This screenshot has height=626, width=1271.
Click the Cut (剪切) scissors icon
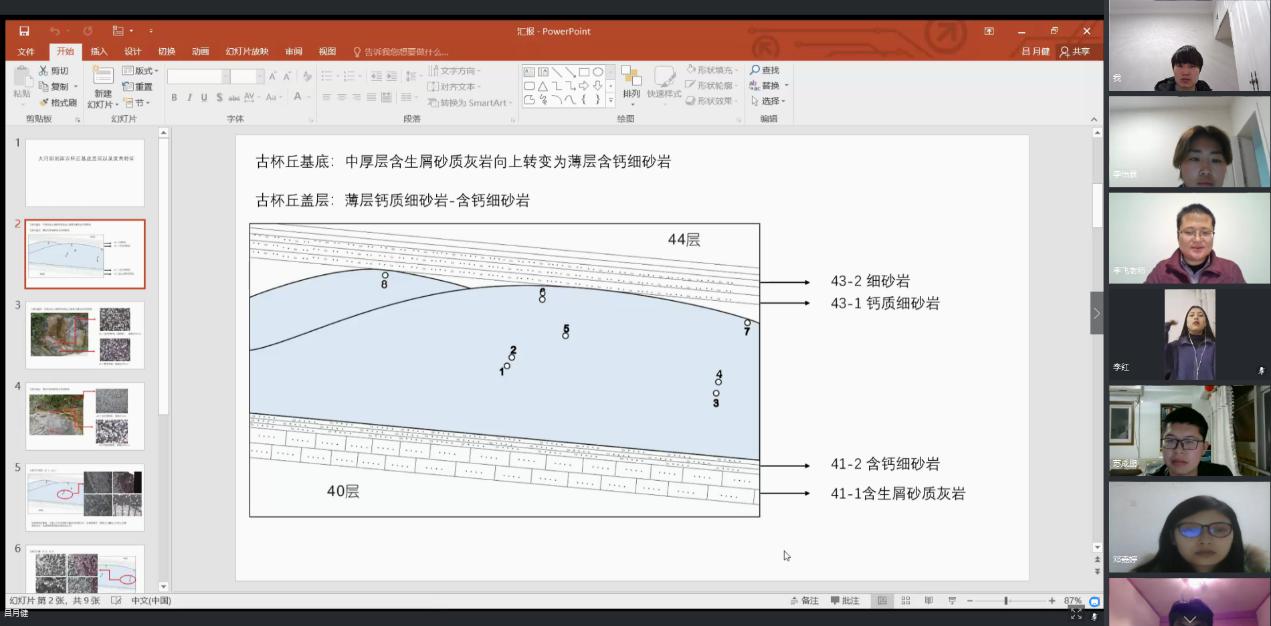pyautogui.click(x=44, y=71)
